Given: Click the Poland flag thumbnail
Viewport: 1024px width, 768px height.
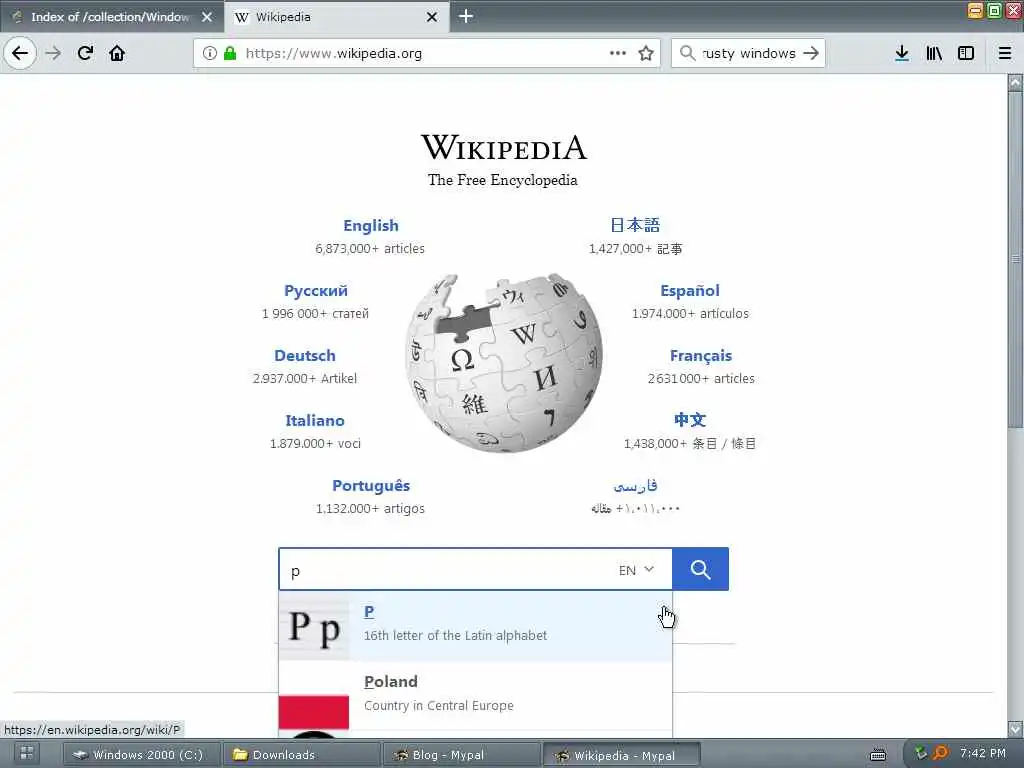Looking at the screenshot, I should pyautogui.click(x=314, y=711).
